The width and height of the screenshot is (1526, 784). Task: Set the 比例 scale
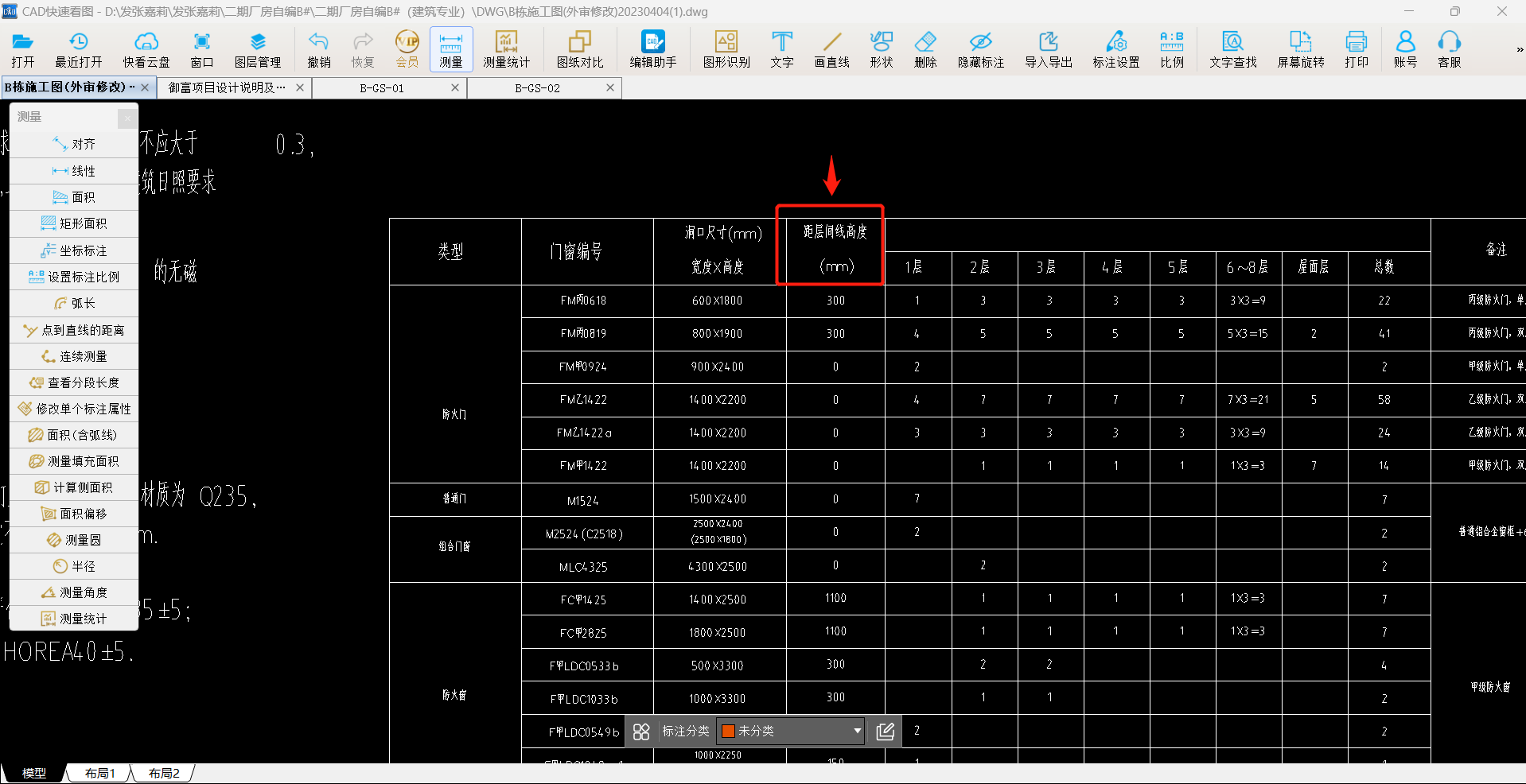point(1172,49)
